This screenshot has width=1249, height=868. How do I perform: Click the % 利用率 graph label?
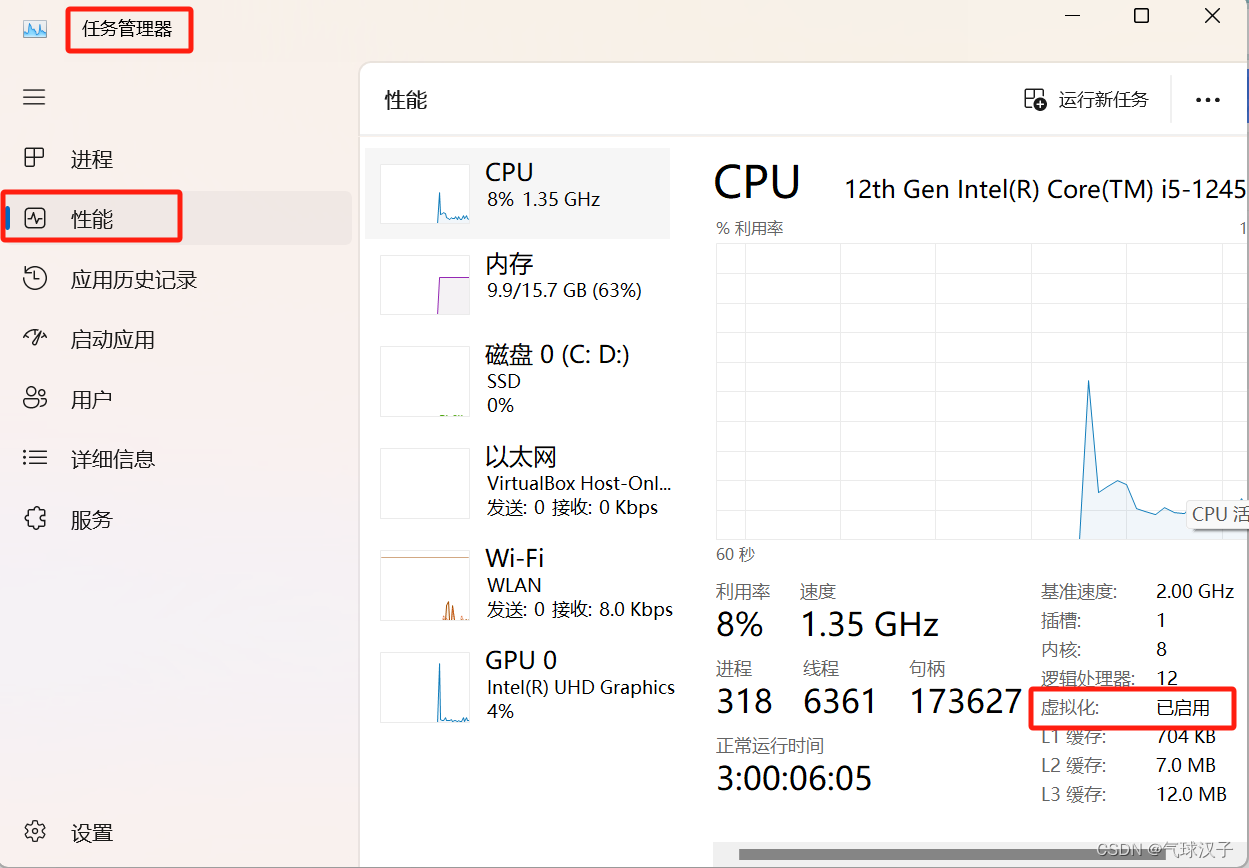(750, 229)
